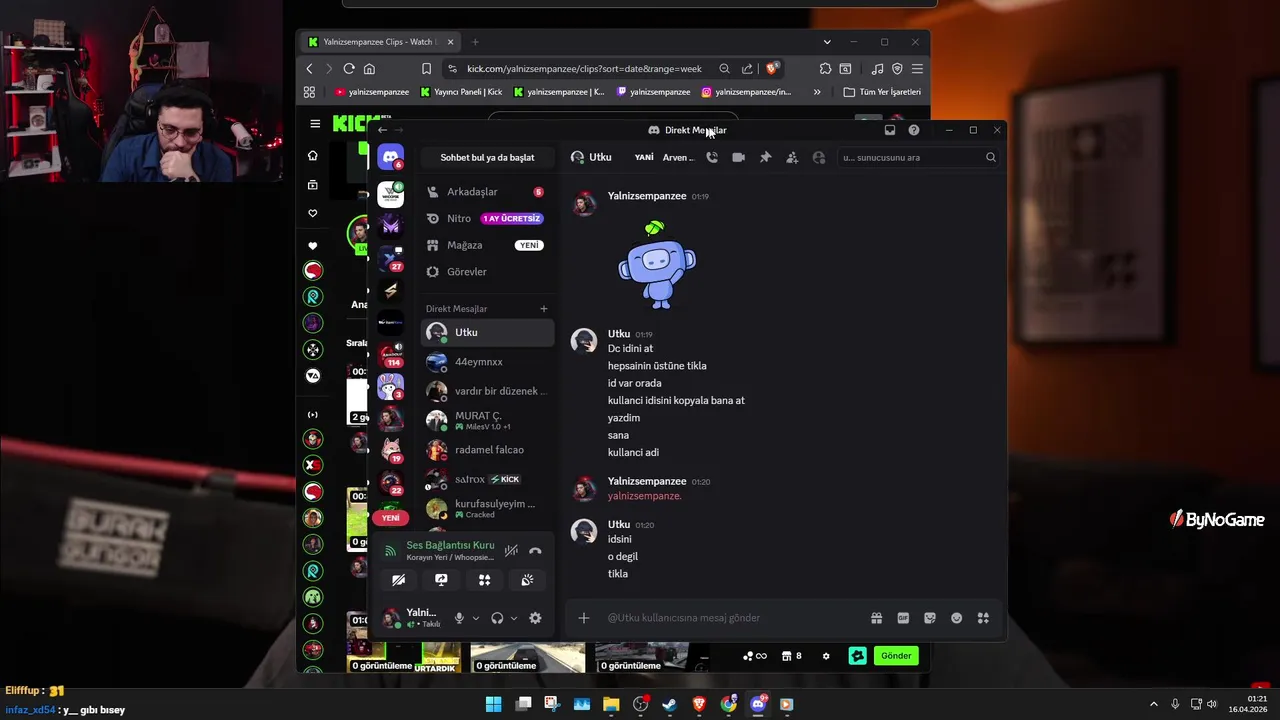Open Kick hamburger sidebar menu
Viewport: 1280px width, 720px height.
315,124
